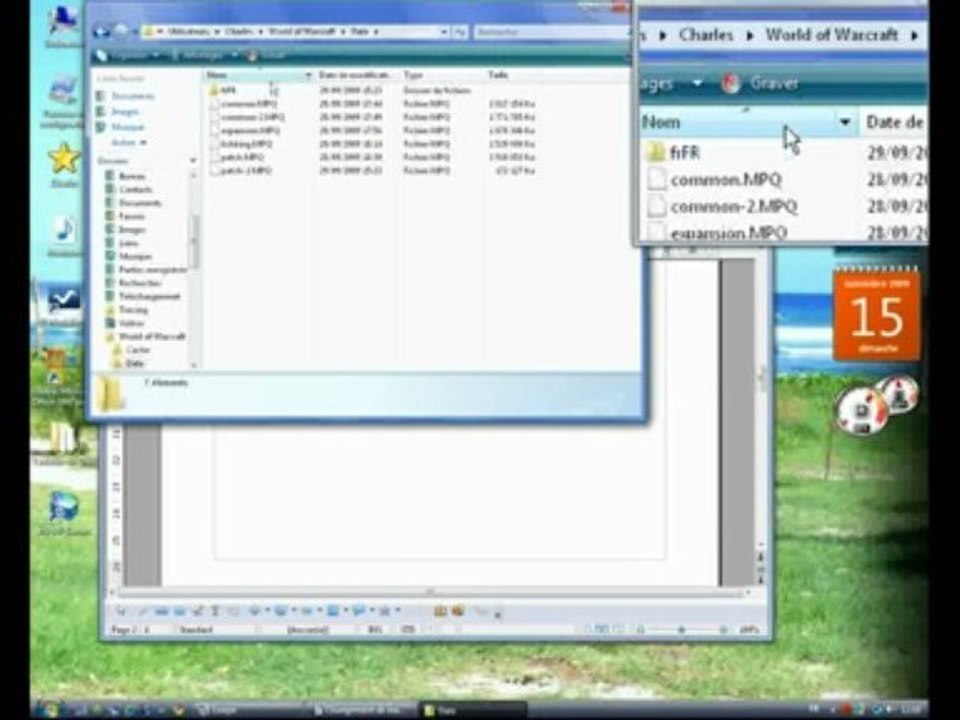Screen dimensions: 960x720
Task: Select the Line tool in Writer drawing toolbar
Action: (142, 611)
